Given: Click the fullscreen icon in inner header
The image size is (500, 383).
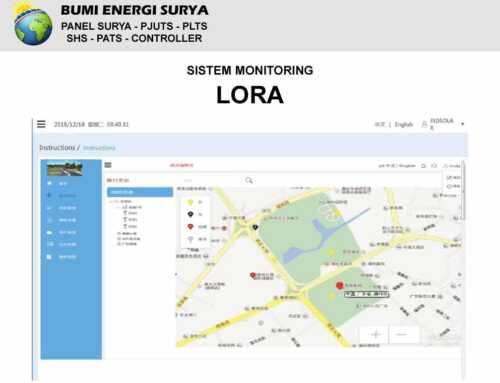Looking at the screenshot, I should click(x=434, y=166).
